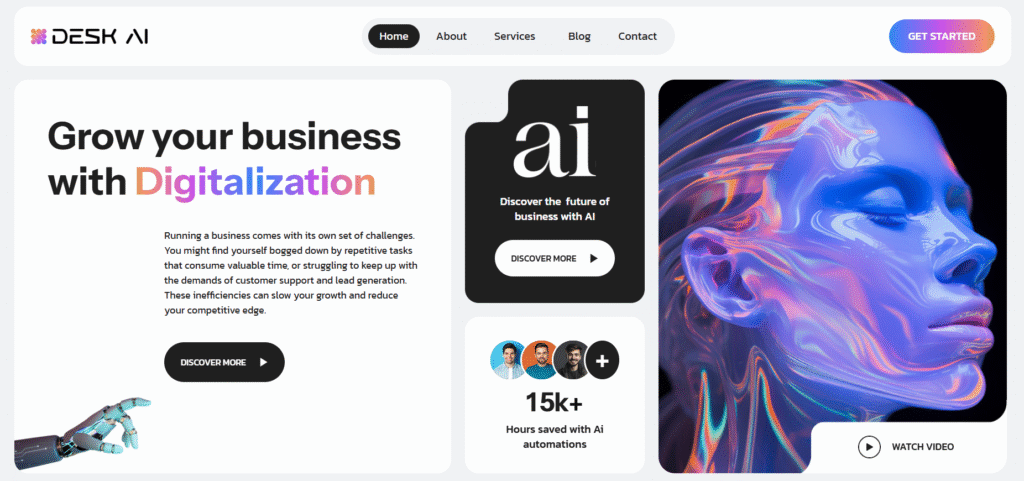This screenshot has width=1024, height=481.
Task: Click arrow icon in white DISCOVER MORE button
Action: click(x=594, y=258)
